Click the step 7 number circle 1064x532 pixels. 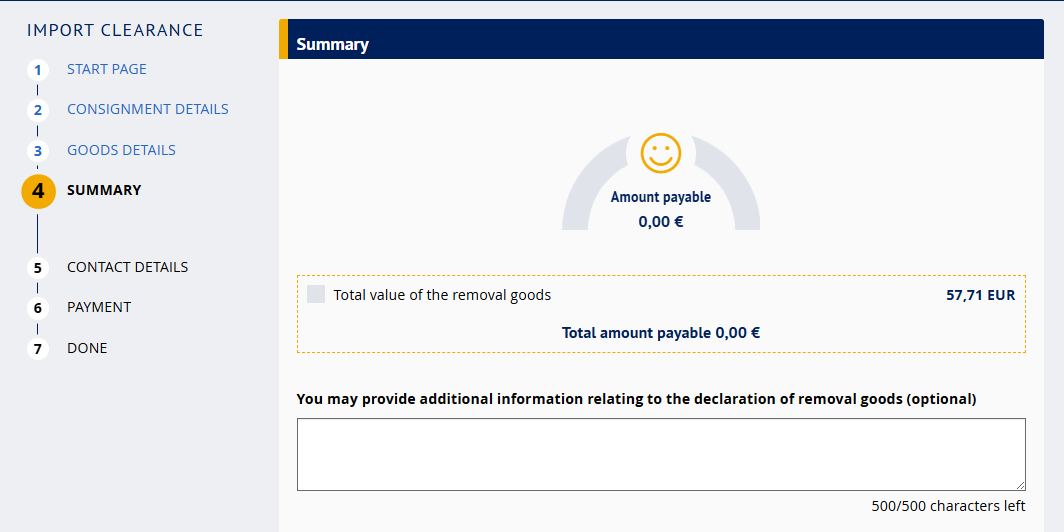tap(38, 349)
